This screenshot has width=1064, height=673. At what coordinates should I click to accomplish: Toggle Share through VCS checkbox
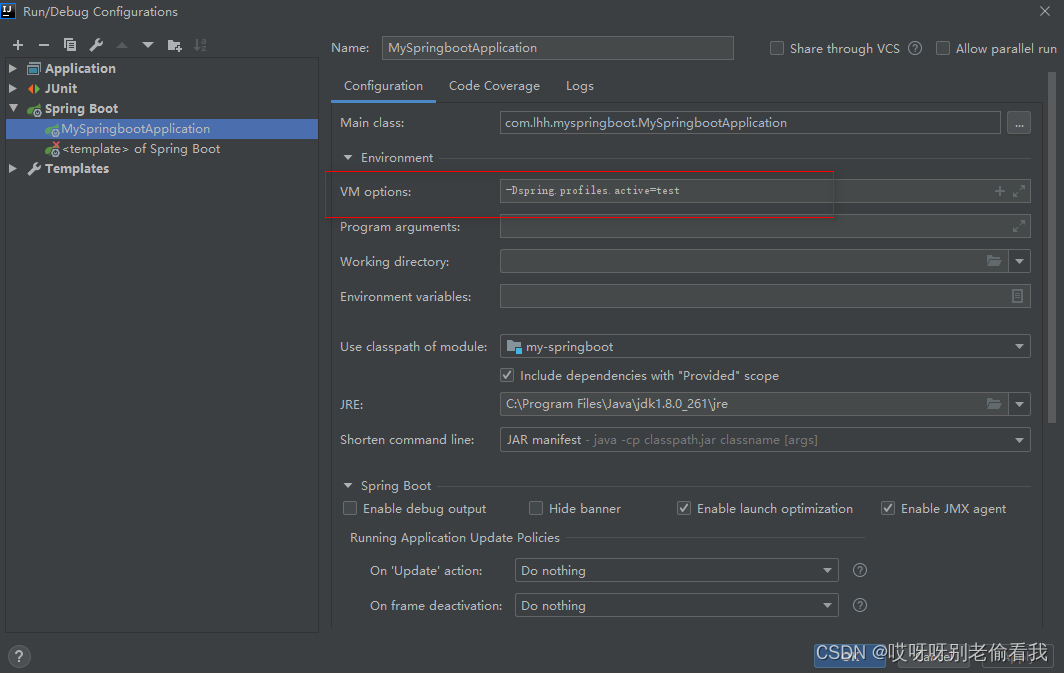point(777,48)
